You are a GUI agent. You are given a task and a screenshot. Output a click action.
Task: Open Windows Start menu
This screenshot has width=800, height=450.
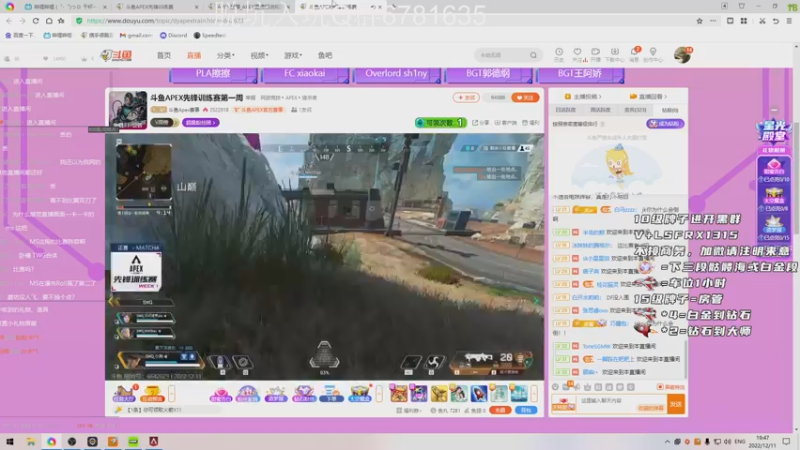click(10, 442)
